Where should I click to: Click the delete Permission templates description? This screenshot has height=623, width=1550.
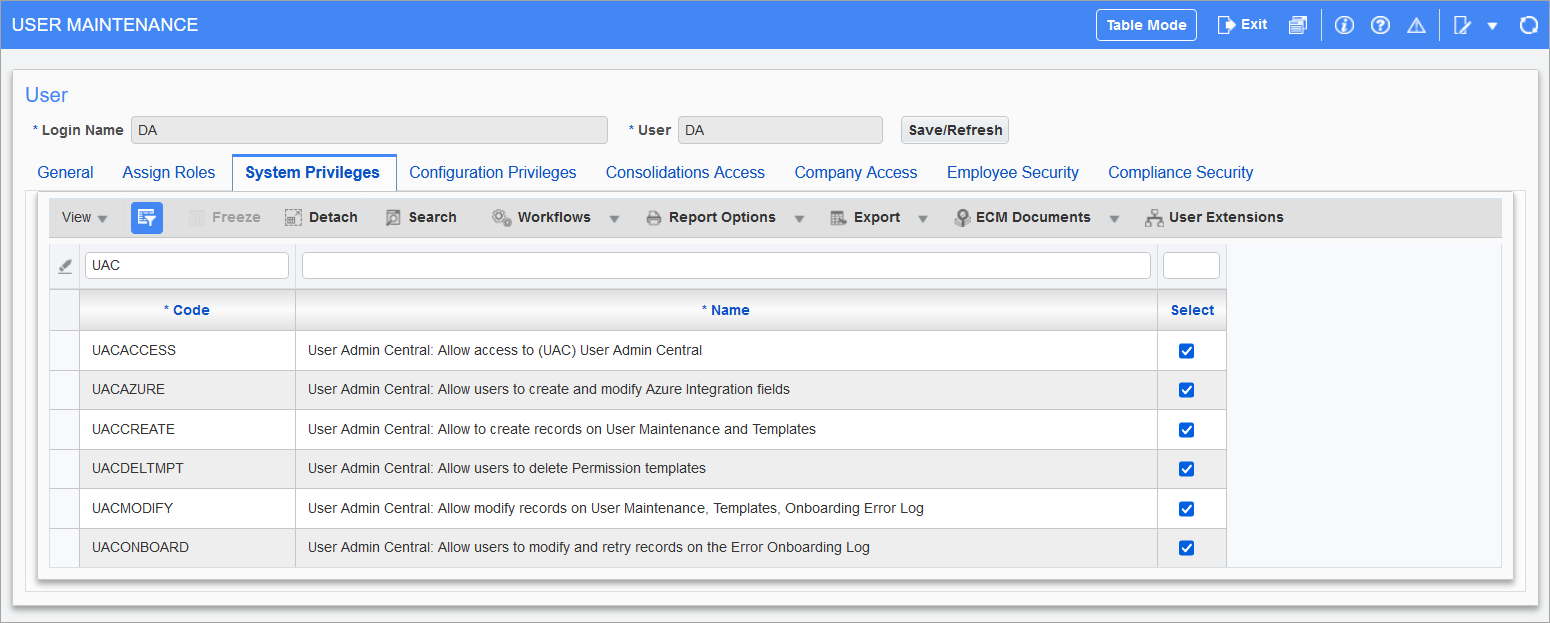(507, 469)
